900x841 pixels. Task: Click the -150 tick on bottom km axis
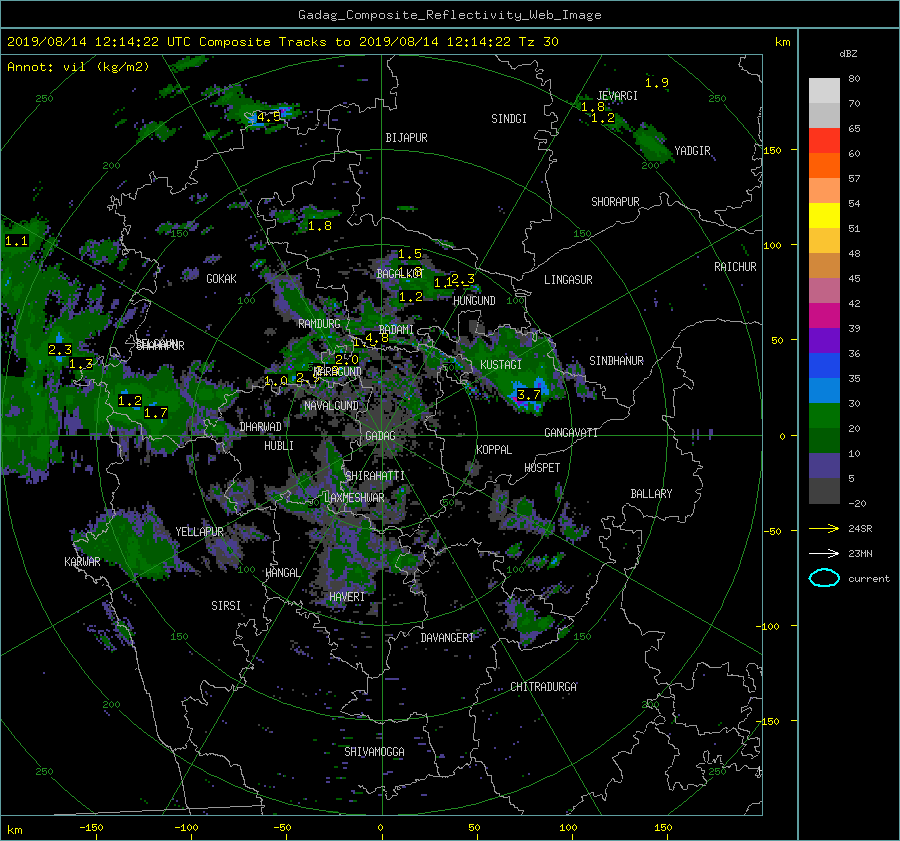(91, 827)
